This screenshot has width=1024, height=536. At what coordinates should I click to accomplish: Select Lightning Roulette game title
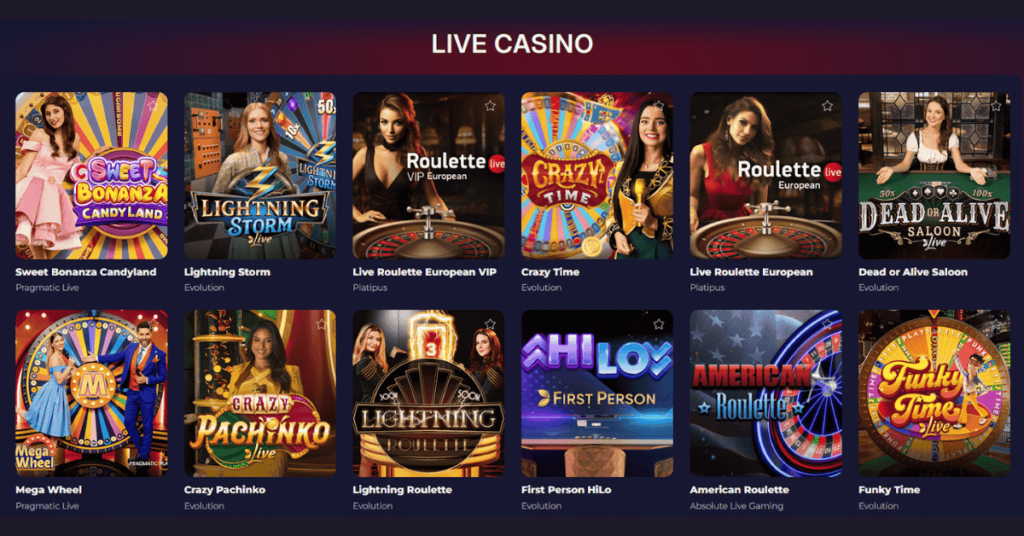pos(402,490)
